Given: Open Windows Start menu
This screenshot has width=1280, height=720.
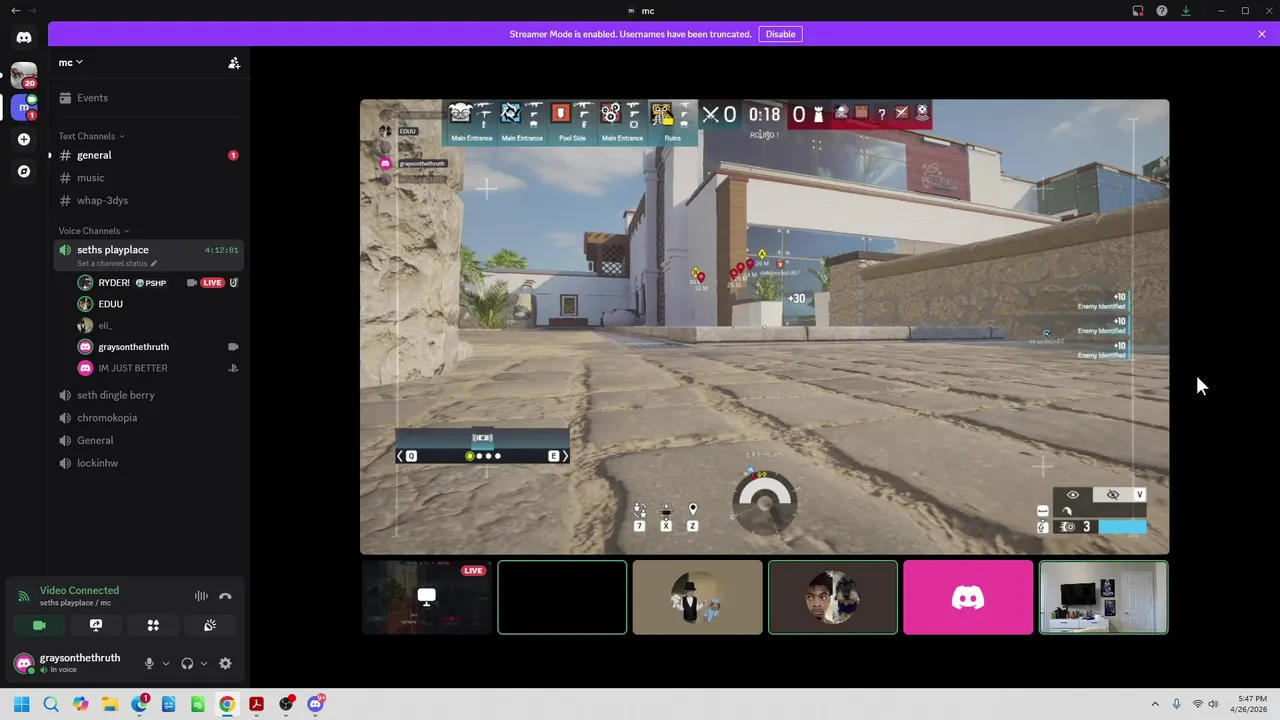Looking at the screenshot, I should (22, 704).
